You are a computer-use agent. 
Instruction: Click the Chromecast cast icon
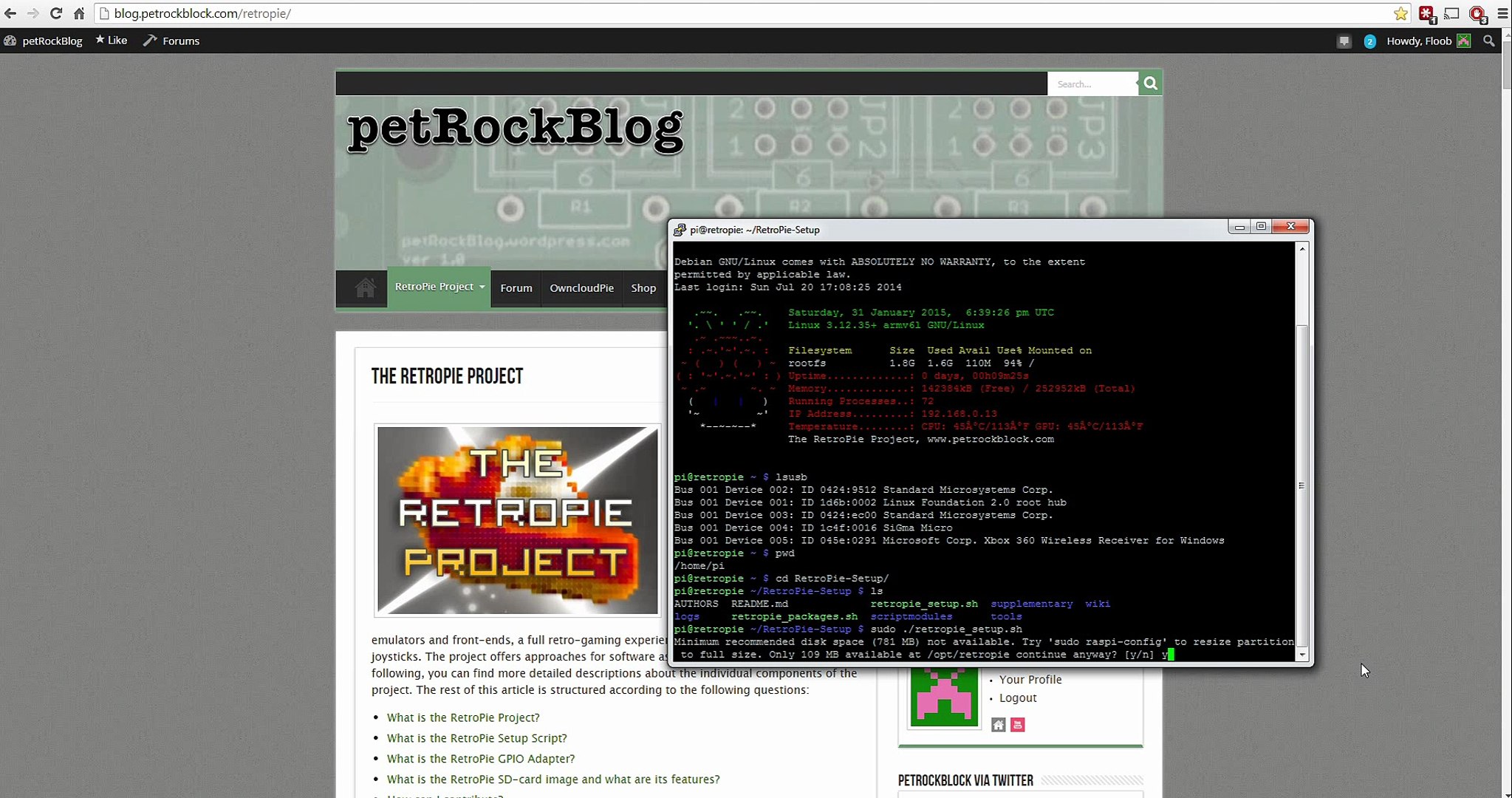1451,13
